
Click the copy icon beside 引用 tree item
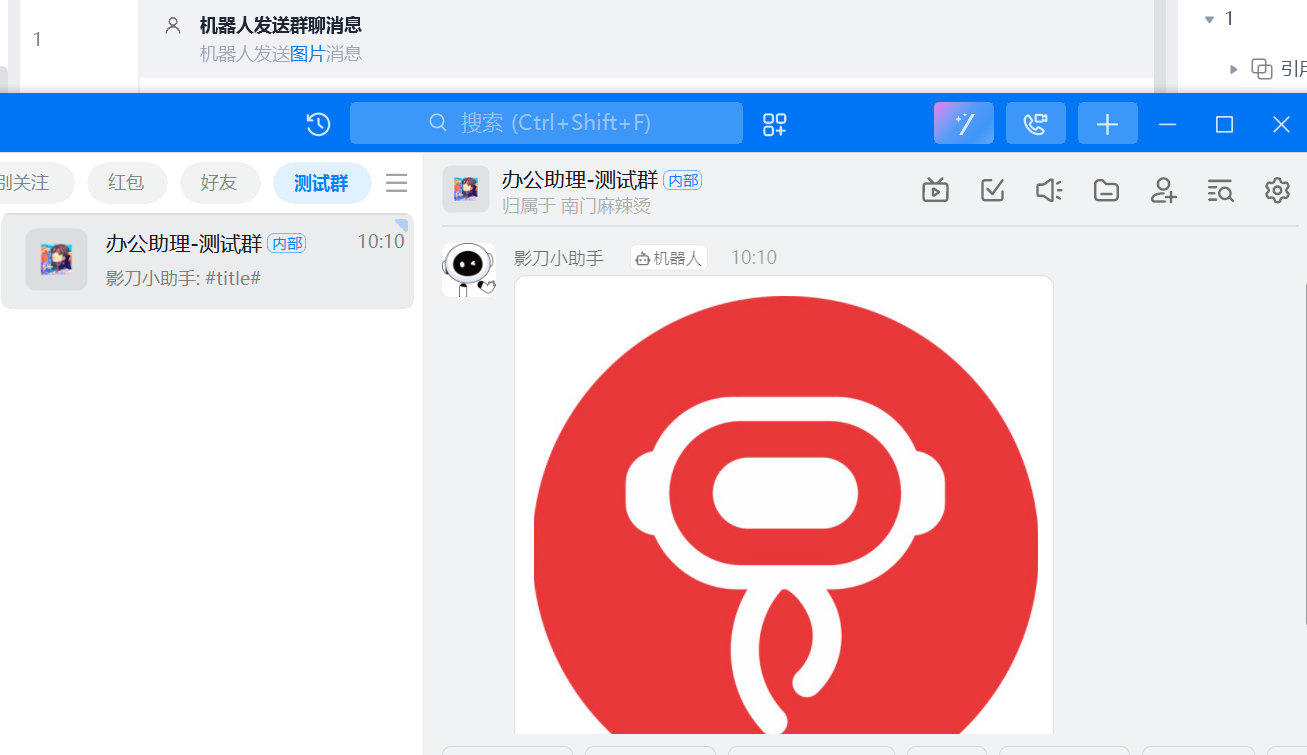pos(1262,69)
